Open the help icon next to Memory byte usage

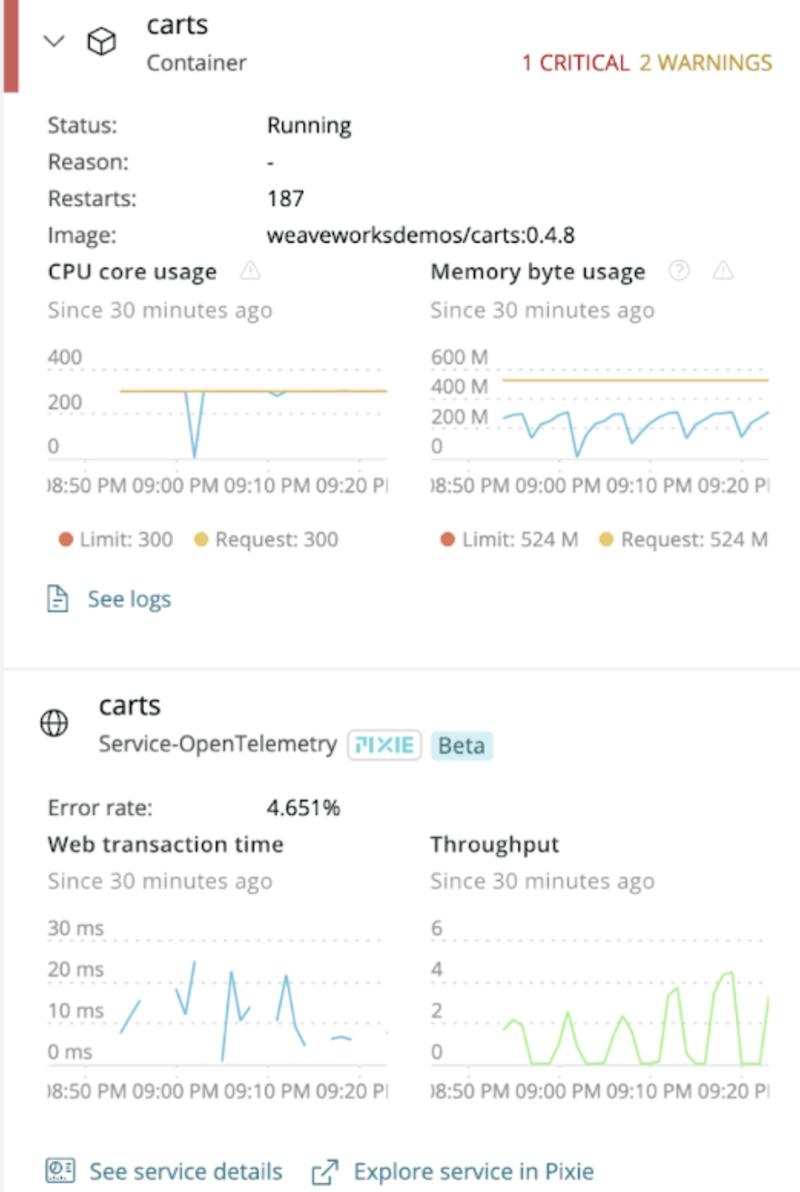pos(679,271)
